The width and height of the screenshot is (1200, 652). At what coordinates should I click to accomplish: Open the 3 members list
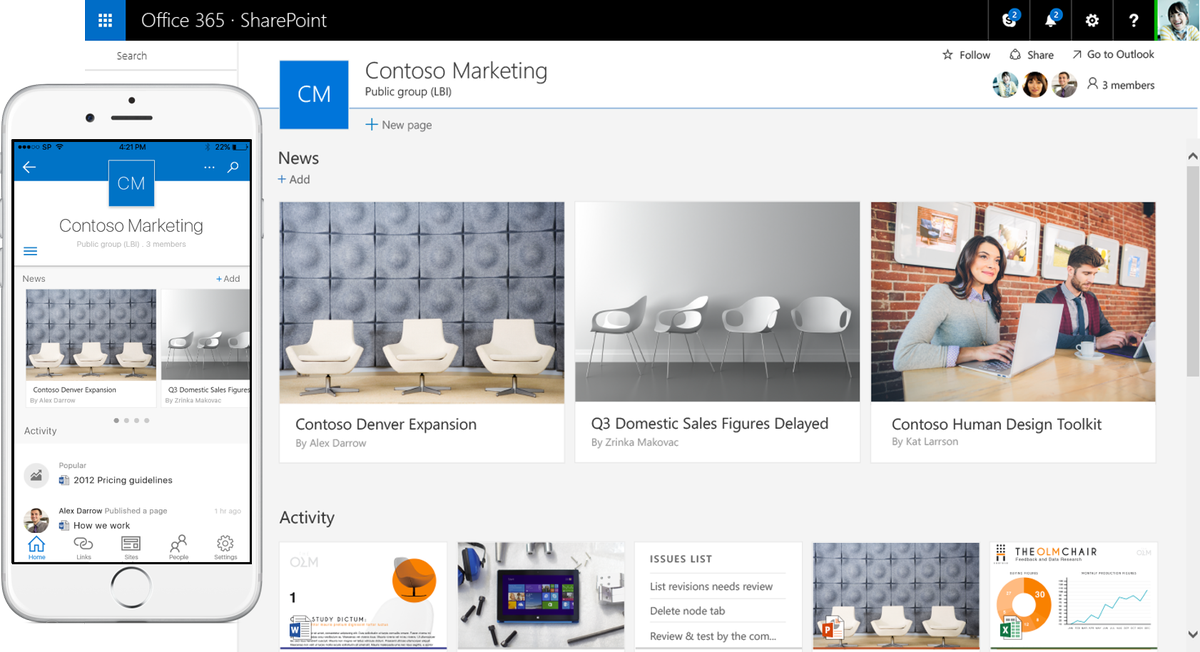click(1120, 85)
